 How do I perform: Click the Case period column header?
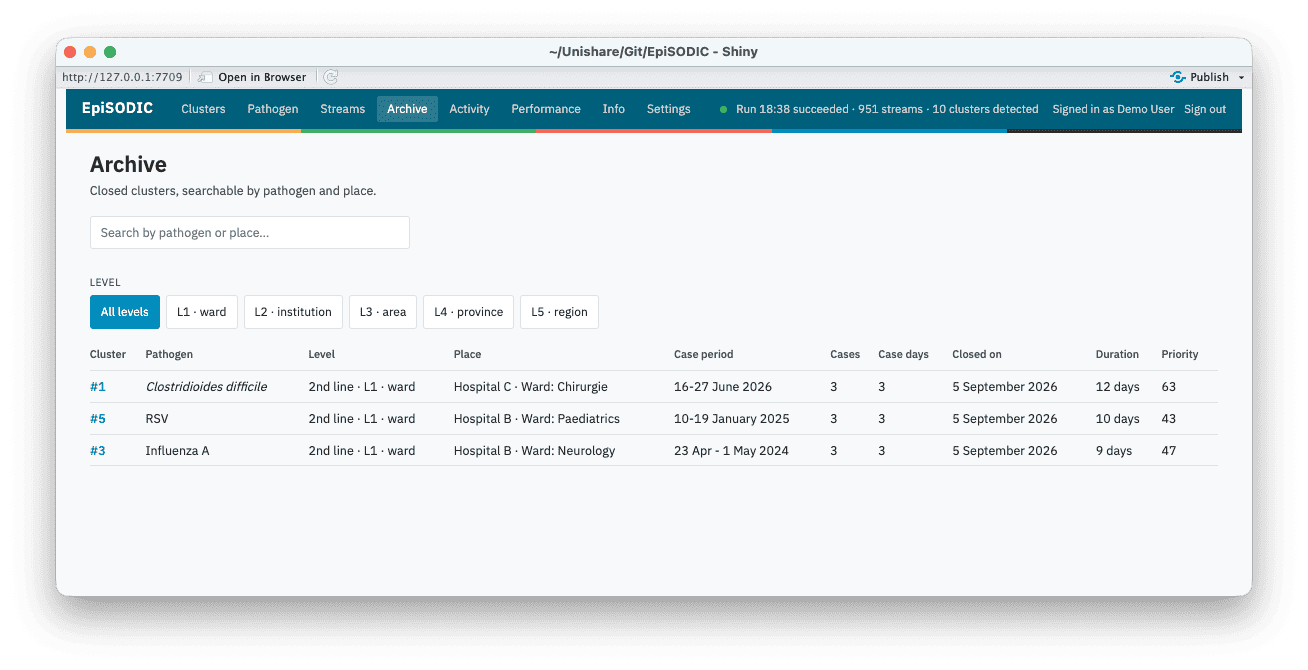[x=703, y=354]
